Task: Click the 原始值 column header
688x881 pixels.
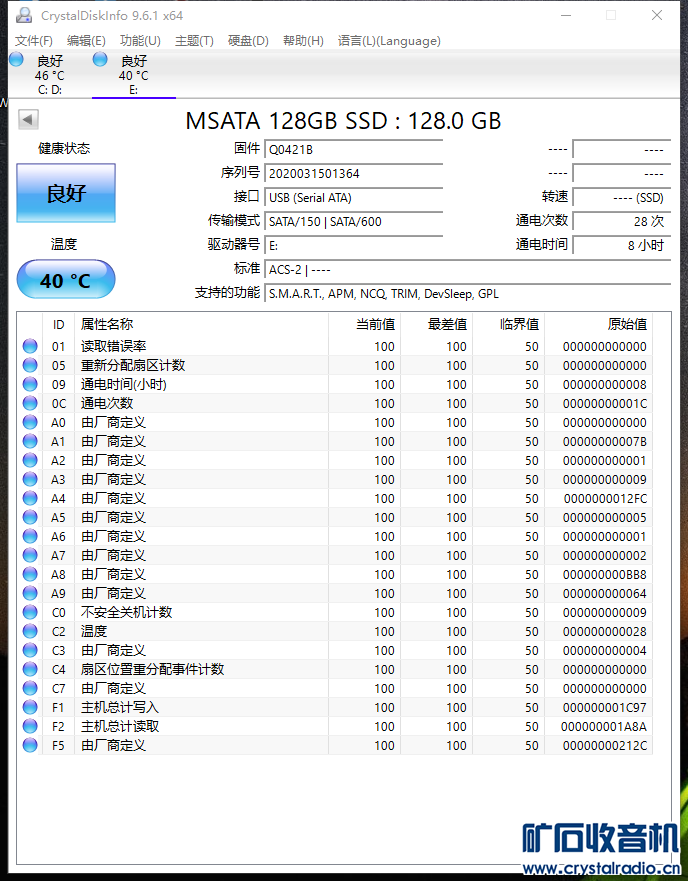Action: tap(626, 324)
